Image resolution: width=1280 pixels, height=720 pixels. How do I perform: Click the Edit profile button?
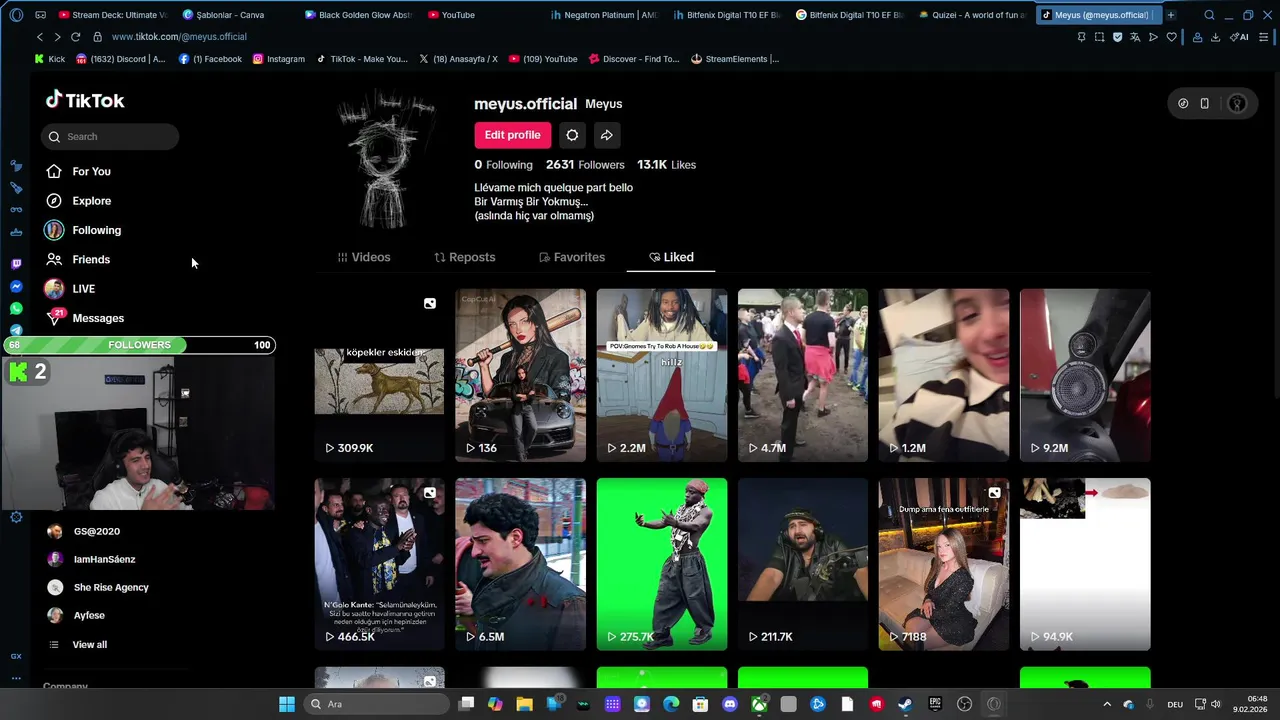coord(512,135)
